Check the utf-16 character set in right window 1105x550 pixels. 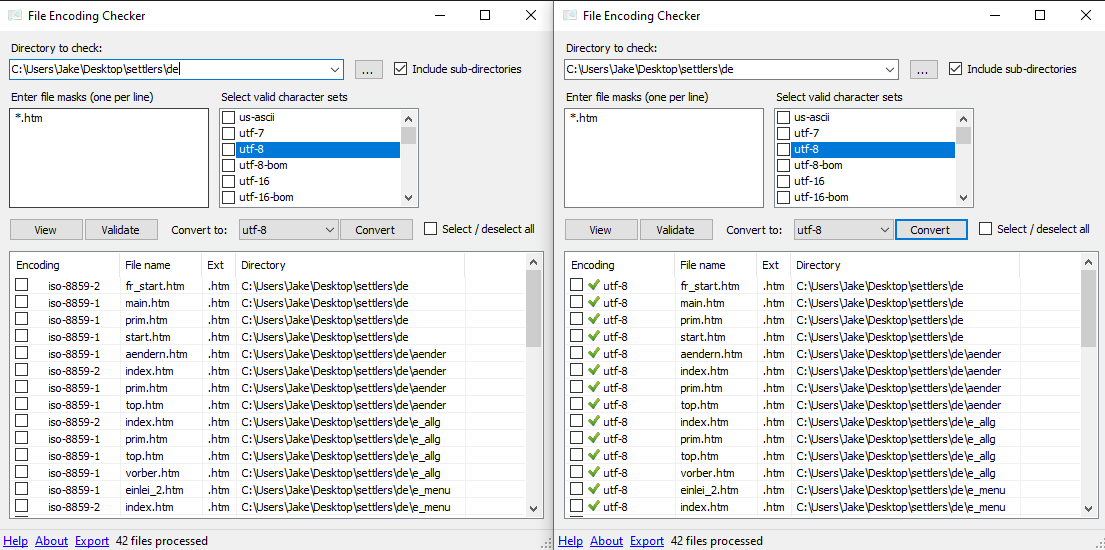pos(783,181)
